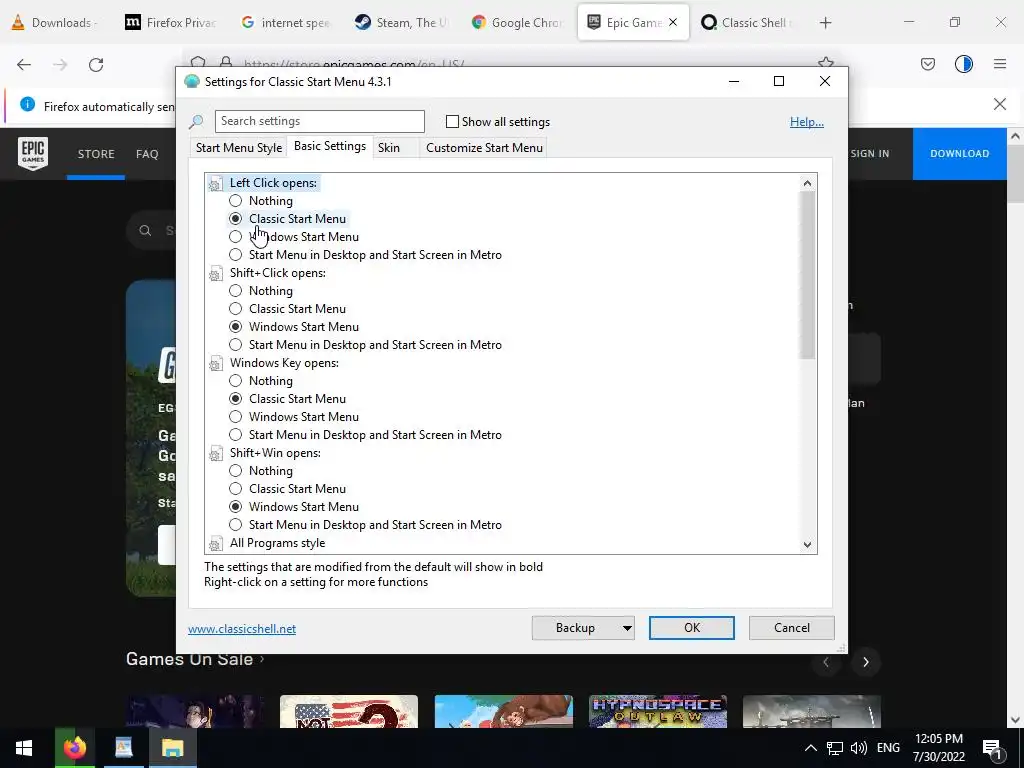The width and height of the screenshot is (1024, 768).
Task: Open the Backup dropdown arrow
Action: [626, 628]
